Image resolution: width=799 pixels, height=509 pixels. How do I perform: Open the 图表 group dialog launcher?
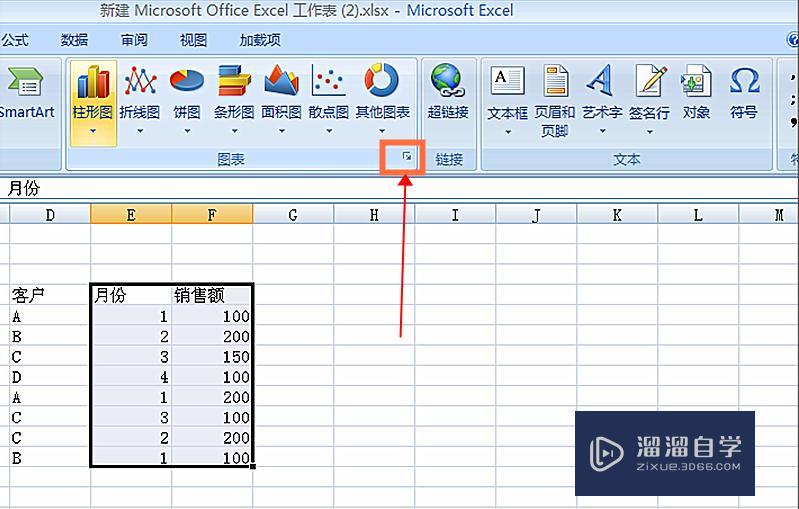click(407, 157)
